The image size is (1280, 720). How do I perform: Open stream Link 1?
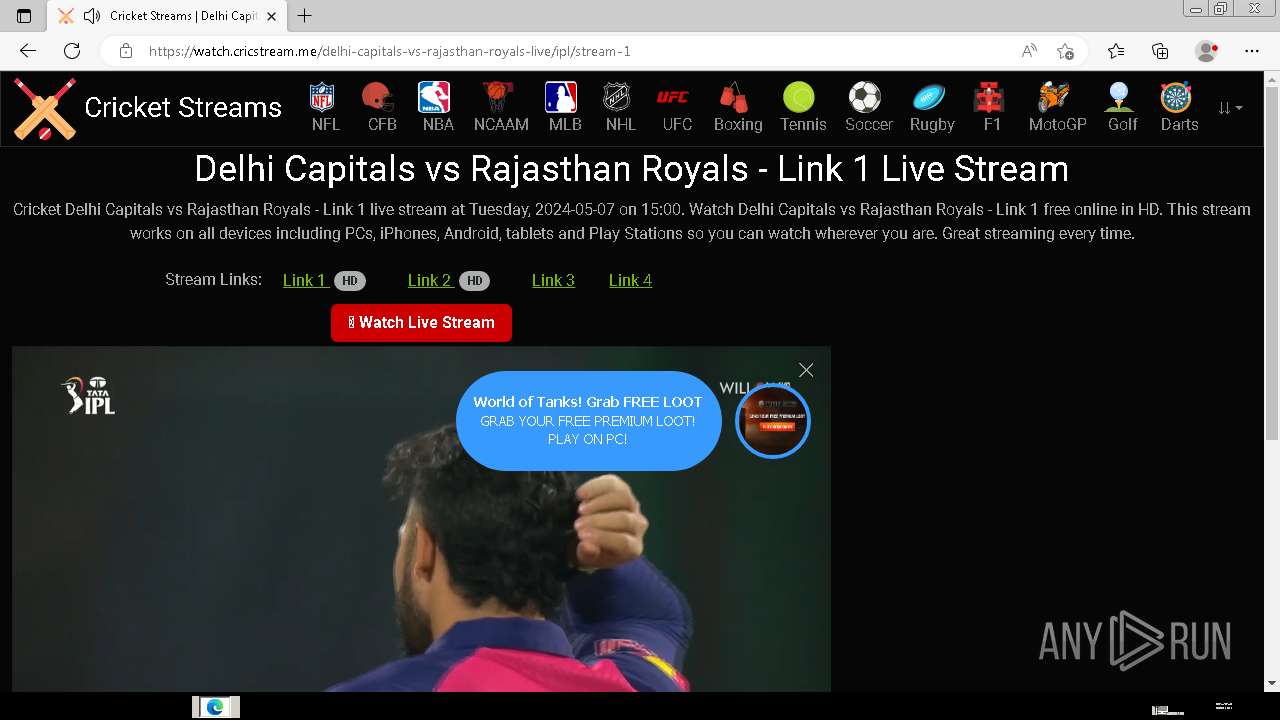click(x=305, y=280)
